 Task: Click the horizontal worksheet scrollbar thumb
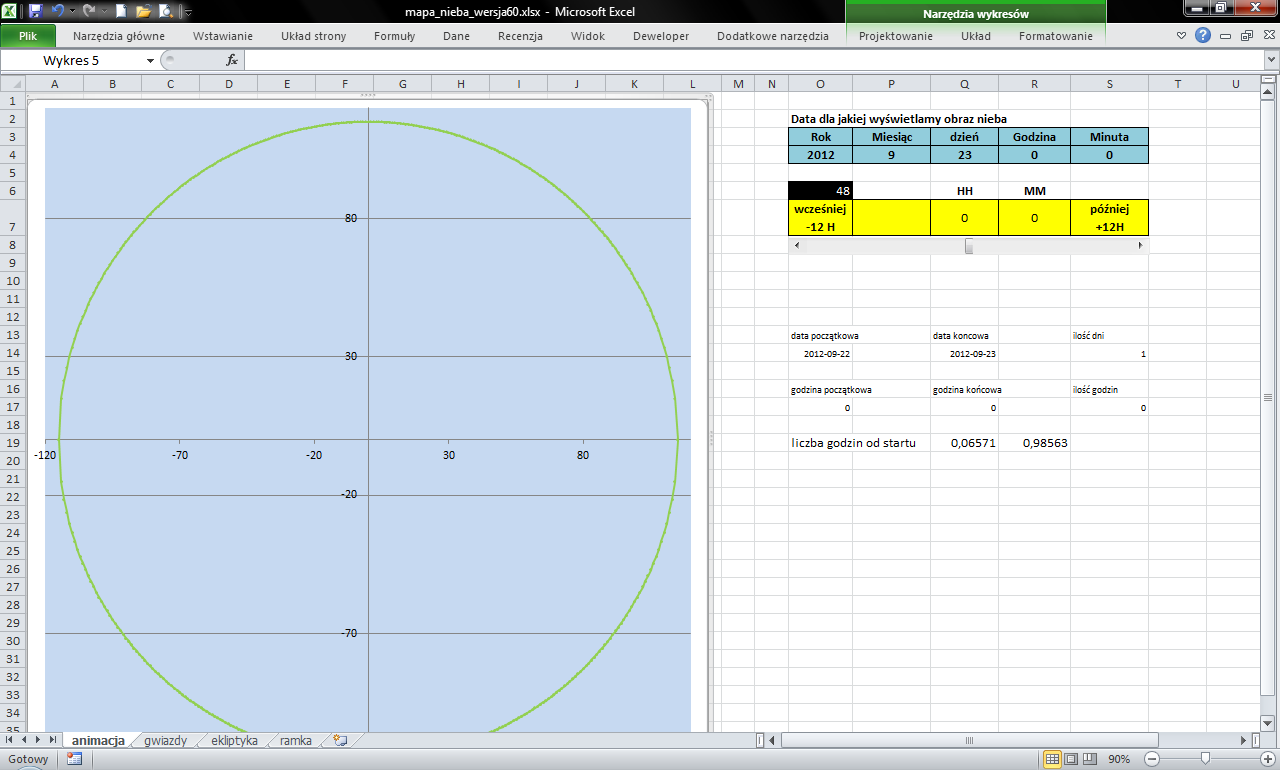coord(968,741)
